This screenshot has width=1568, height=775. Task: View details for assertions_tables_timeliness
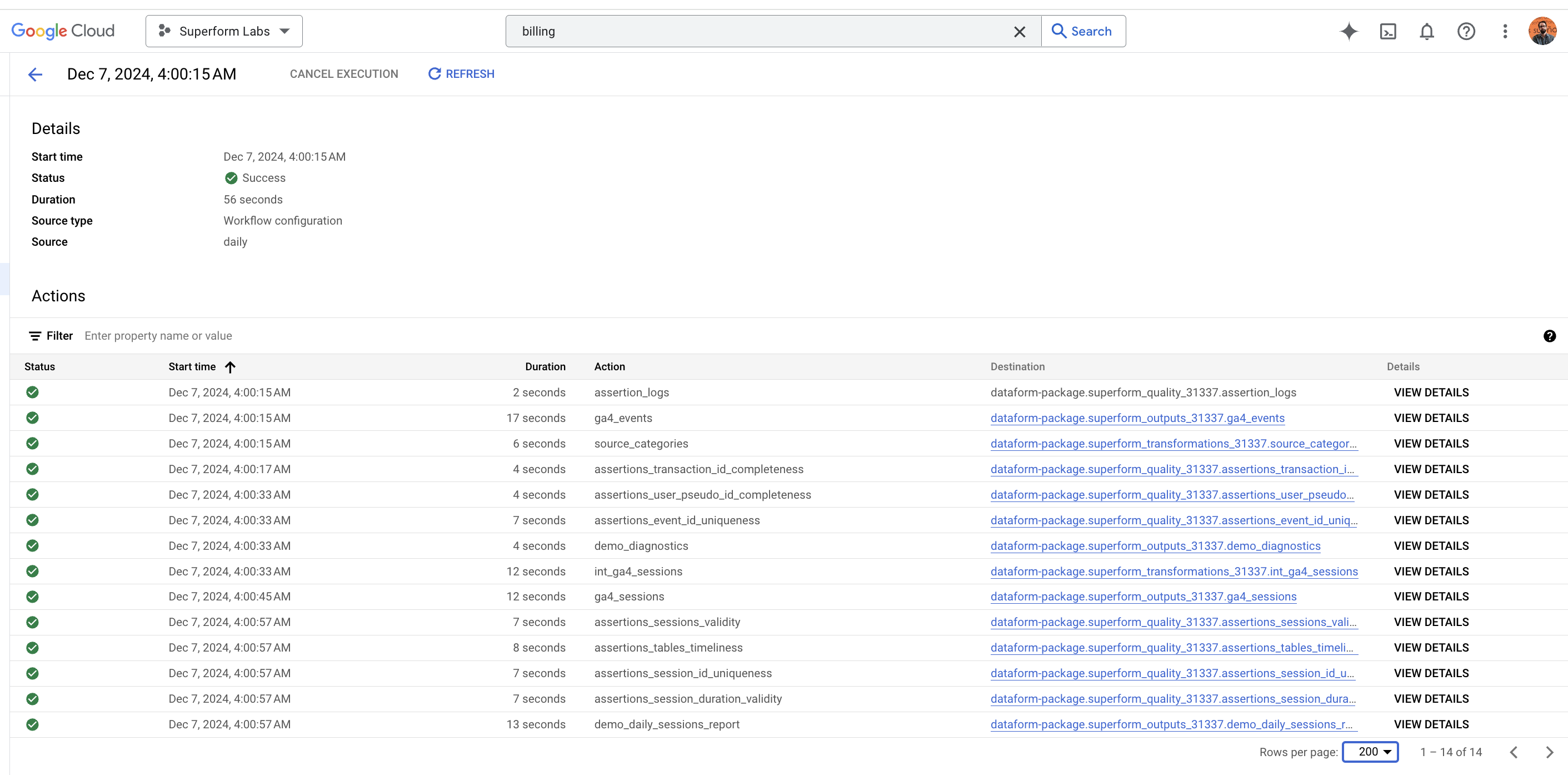click(1431, 648)
